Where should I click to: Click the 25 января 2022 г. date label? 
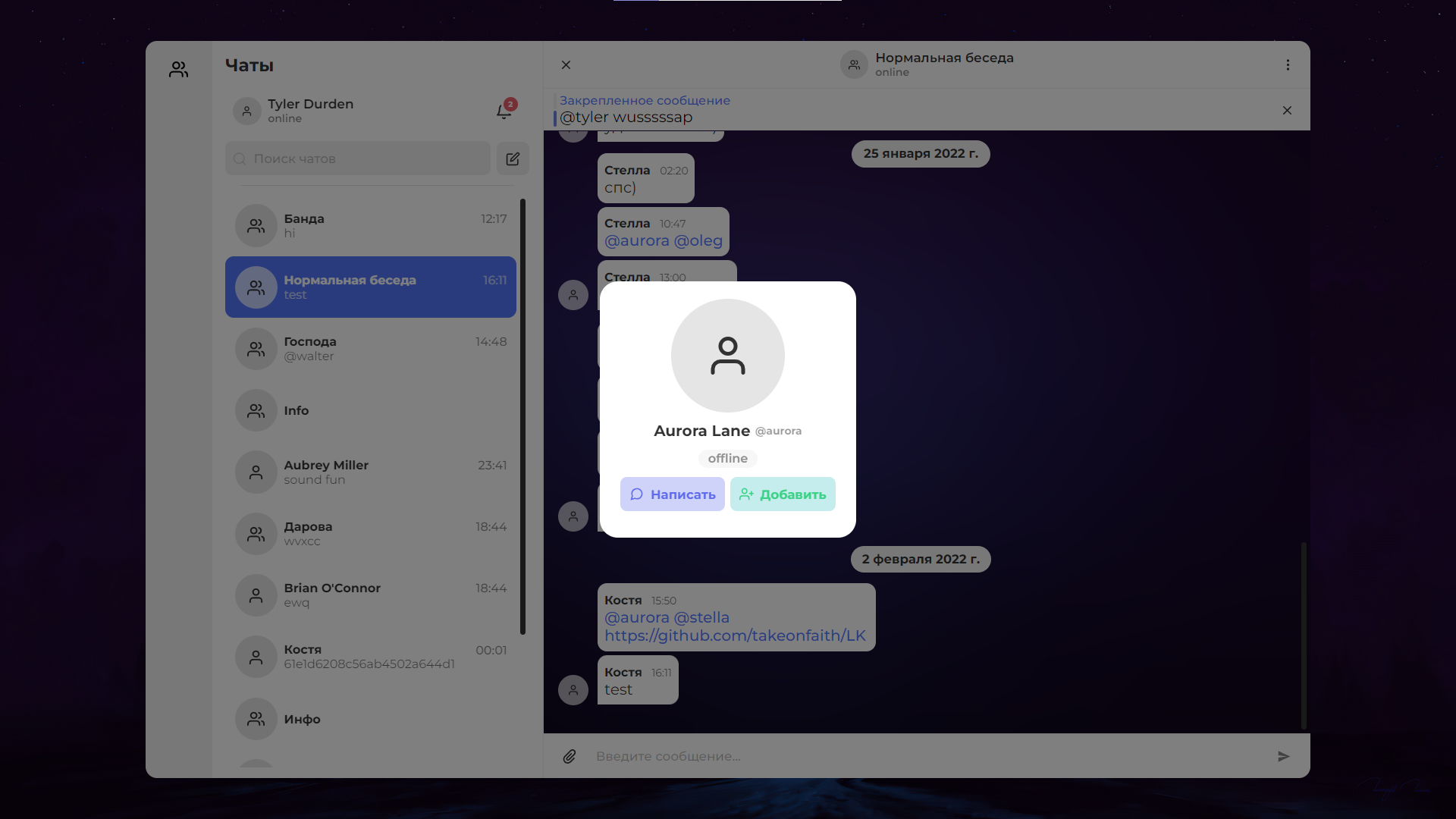click(921, 154)
